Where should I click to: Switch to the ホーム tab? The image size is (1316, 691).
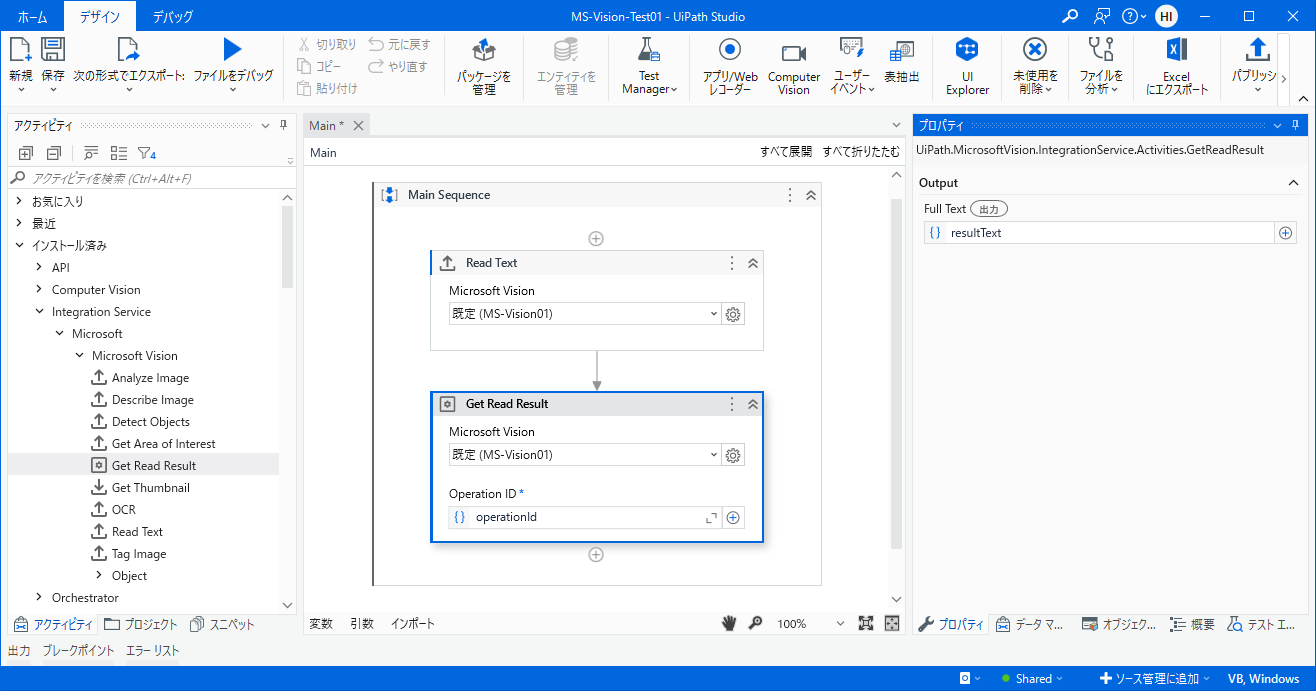point(32,16)
